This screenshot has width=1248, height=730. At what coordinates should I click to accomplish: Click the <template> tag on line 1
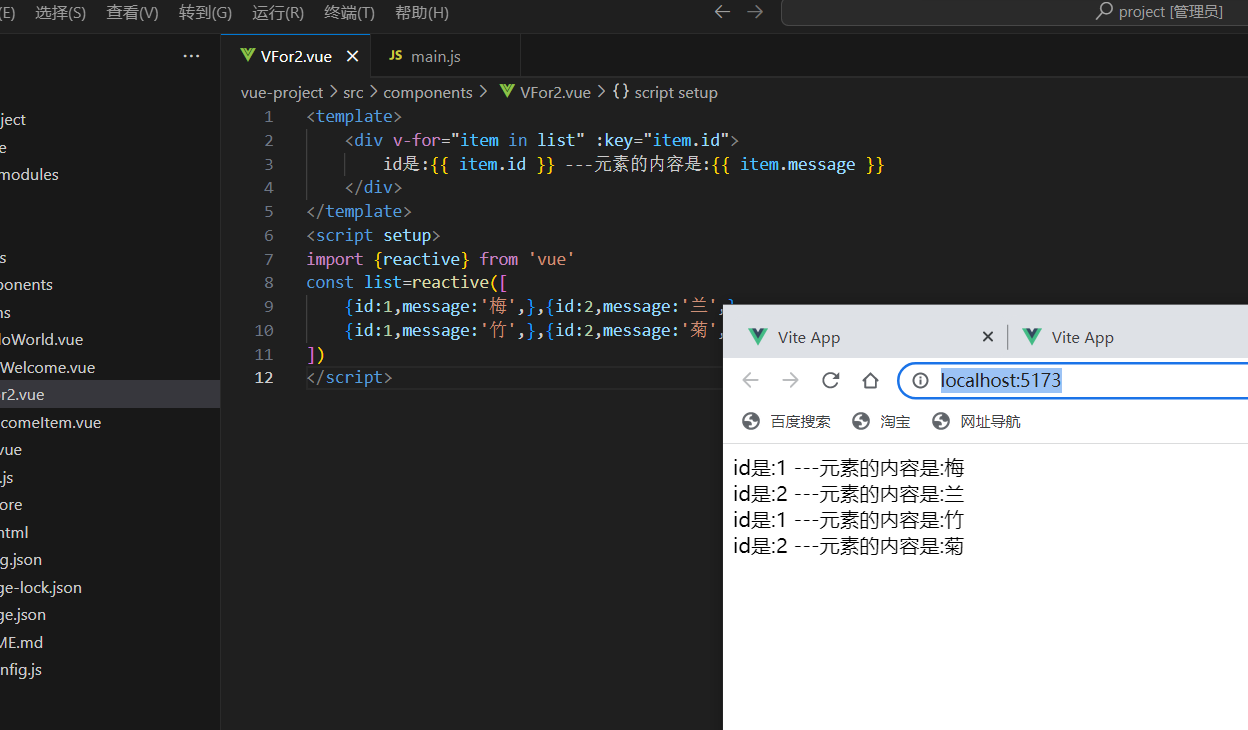pyautogui.click(x=354, y=116)
